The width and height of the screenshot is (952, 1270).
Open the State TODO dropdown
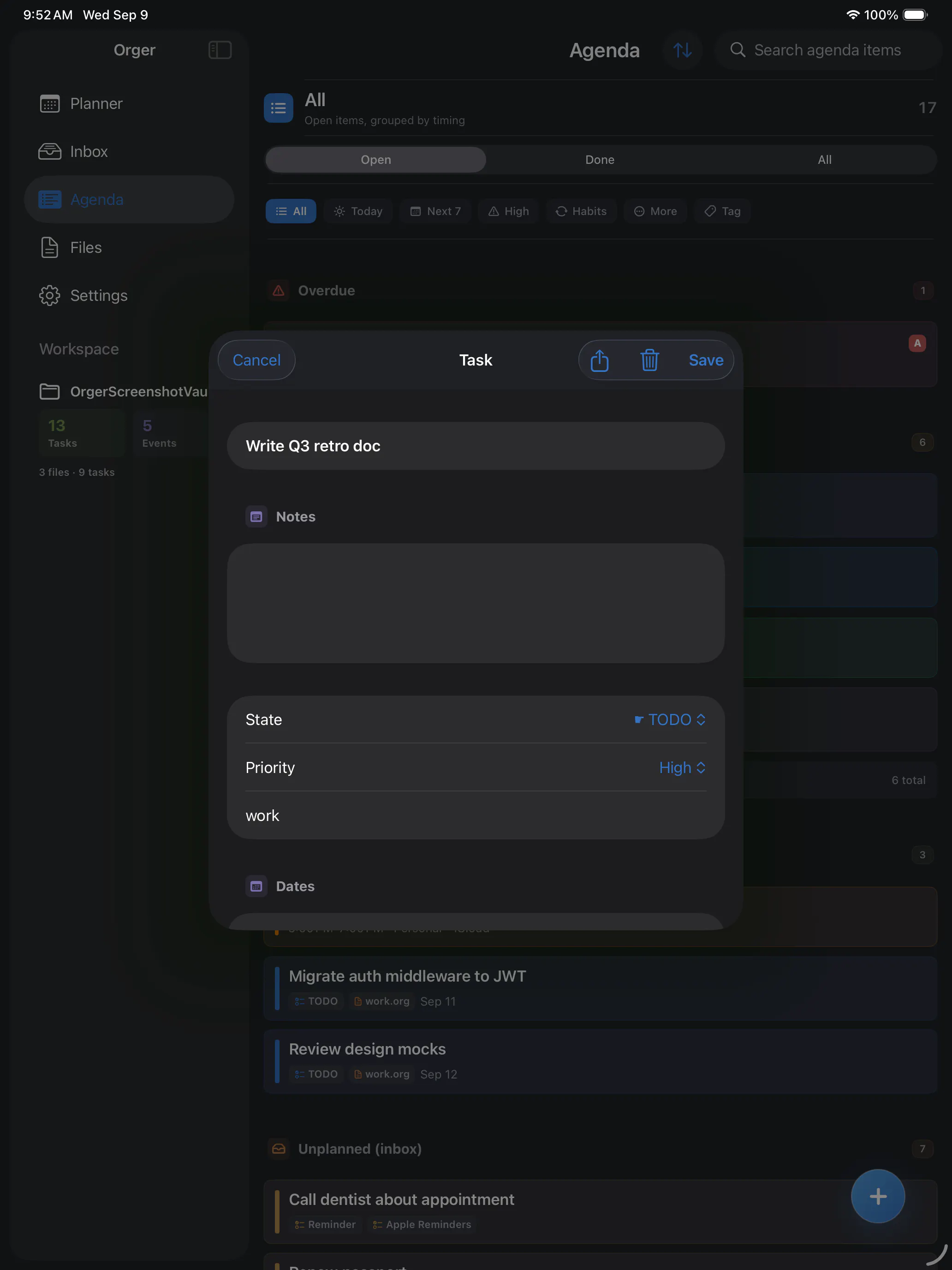coord(670,719)
